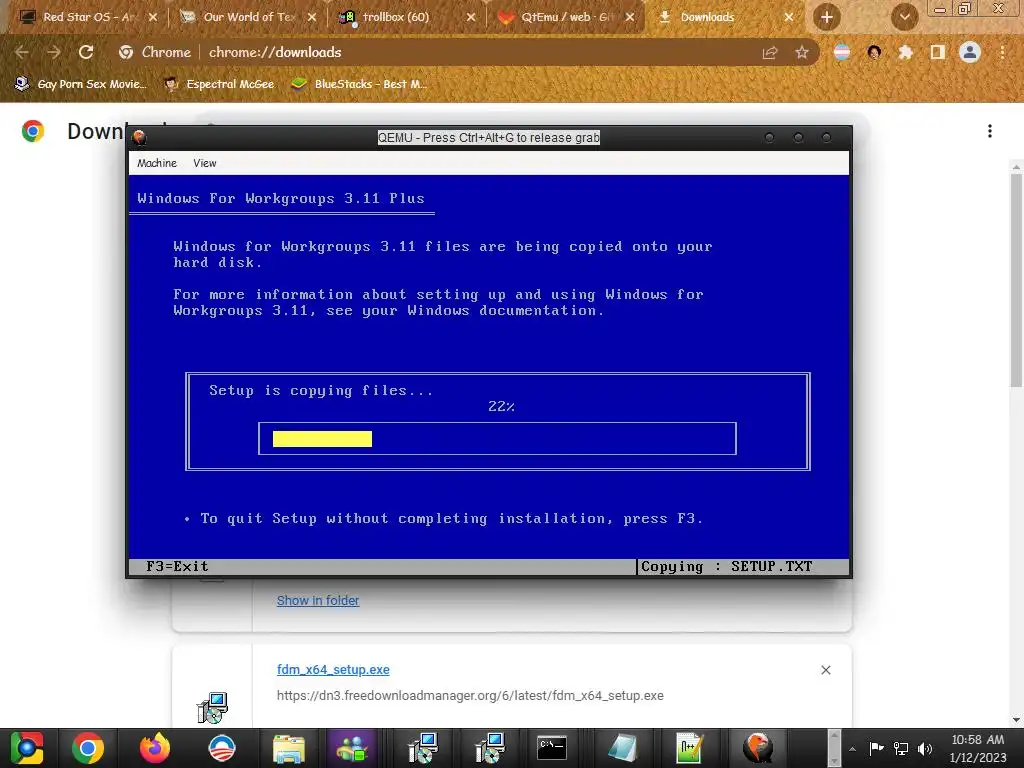Click the fdm_x64_setup.exe file icon
Image resolution: width=1024 pixels, height=768 pixels.
click(212, 708)
